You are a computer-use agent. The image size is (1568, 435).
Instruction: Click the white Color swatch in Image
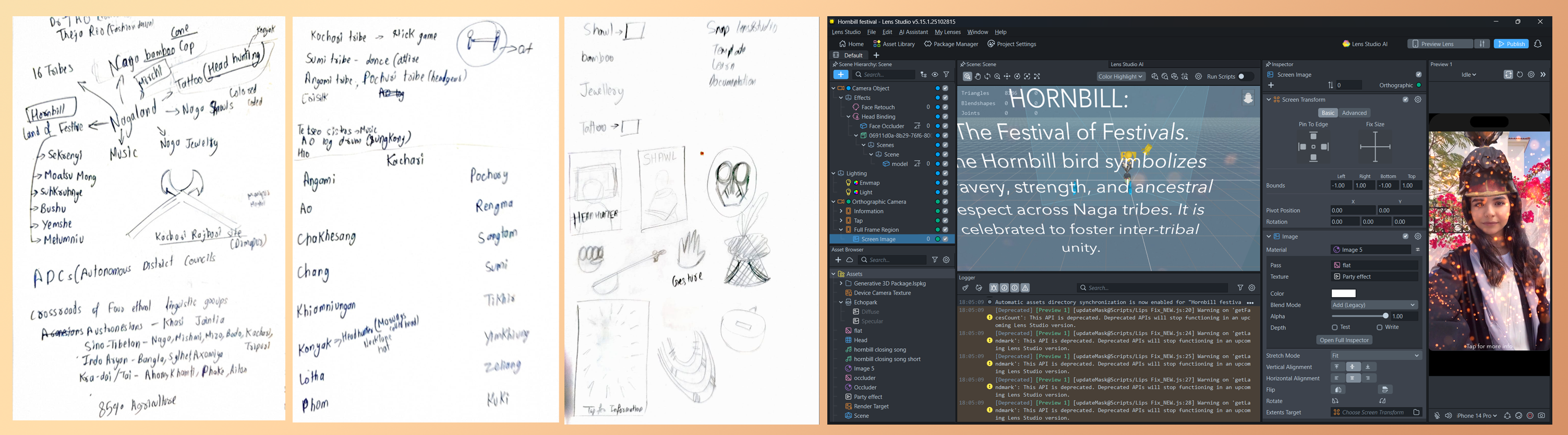click(x=1343, y=293)
